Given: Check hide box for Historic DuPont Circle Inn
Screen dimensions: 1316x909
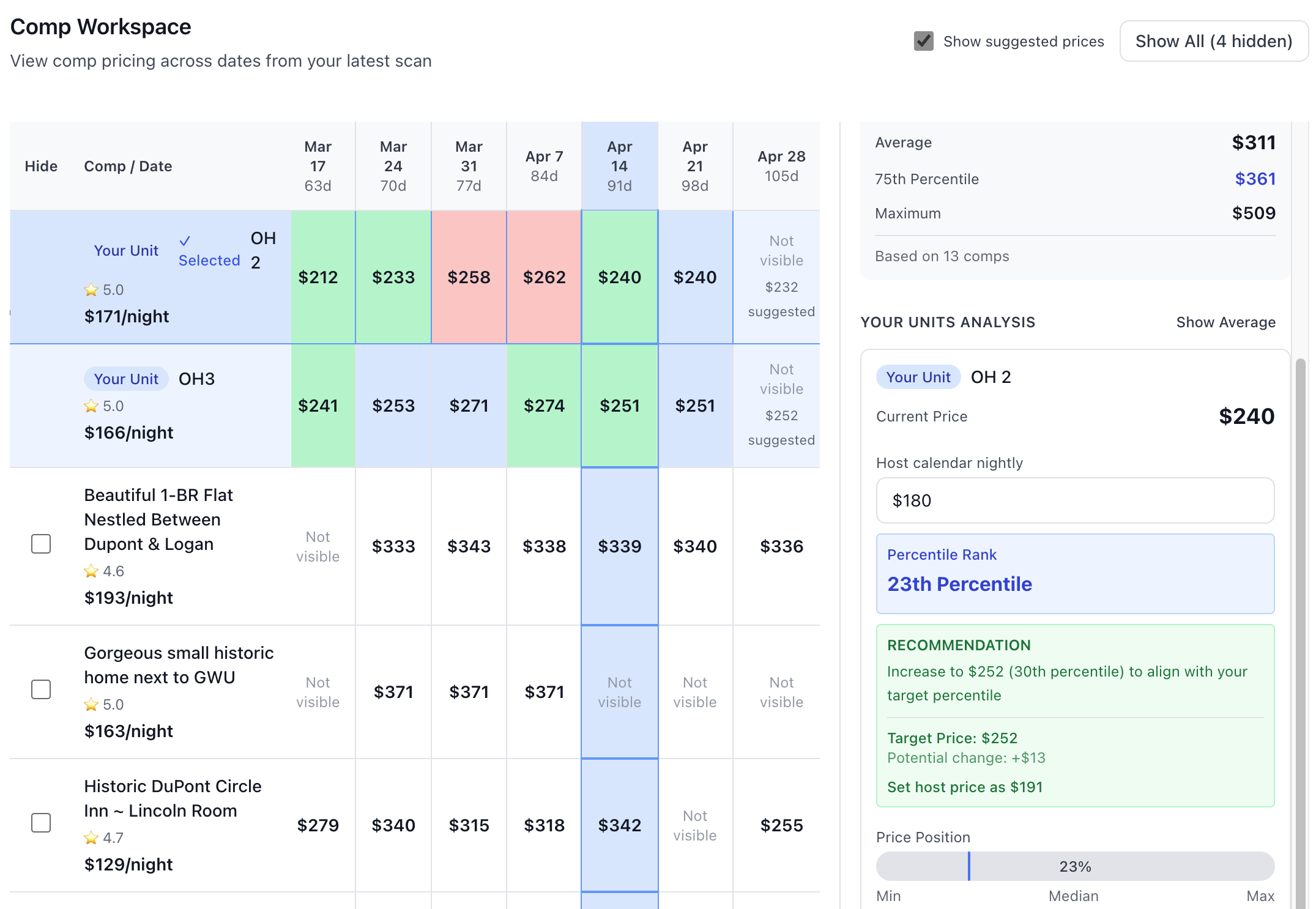Looking at the screenshot, I should pos(41,823).
